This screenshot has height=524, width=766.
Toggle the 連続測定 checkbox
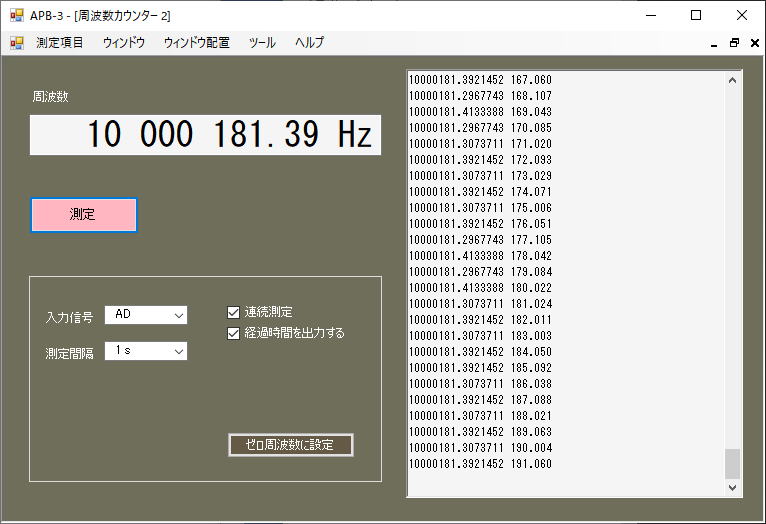pos(234,312)
